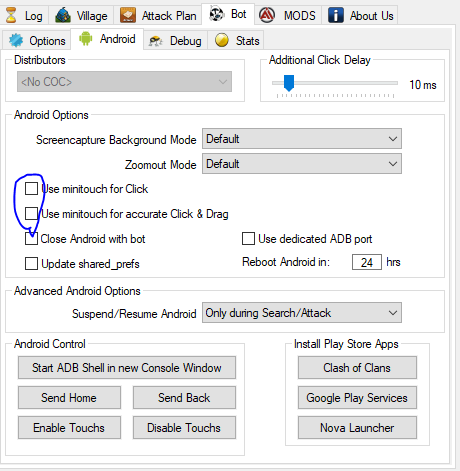Check Use dedicated ADB port
Viewport: 460px width, 471px height.
tap(248, 239)
